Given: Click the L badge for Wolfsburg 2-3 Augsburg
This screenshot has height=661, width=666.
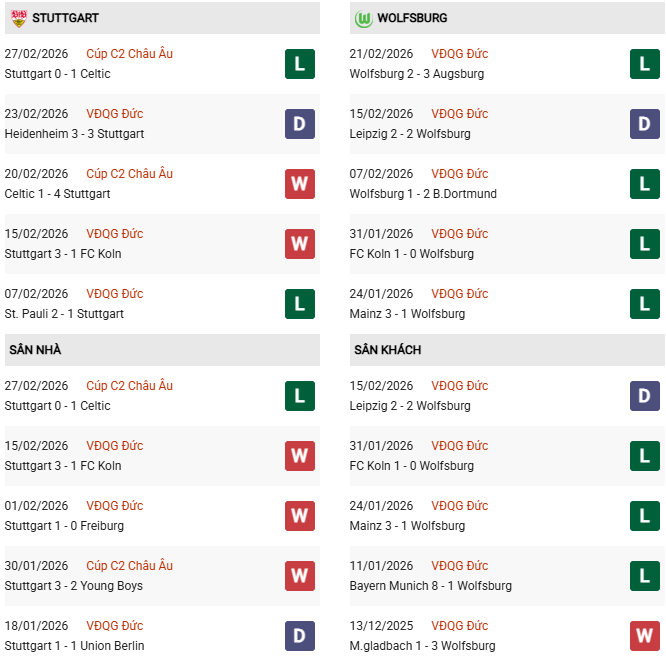Looking at the screenshot, I should (644, 64).
